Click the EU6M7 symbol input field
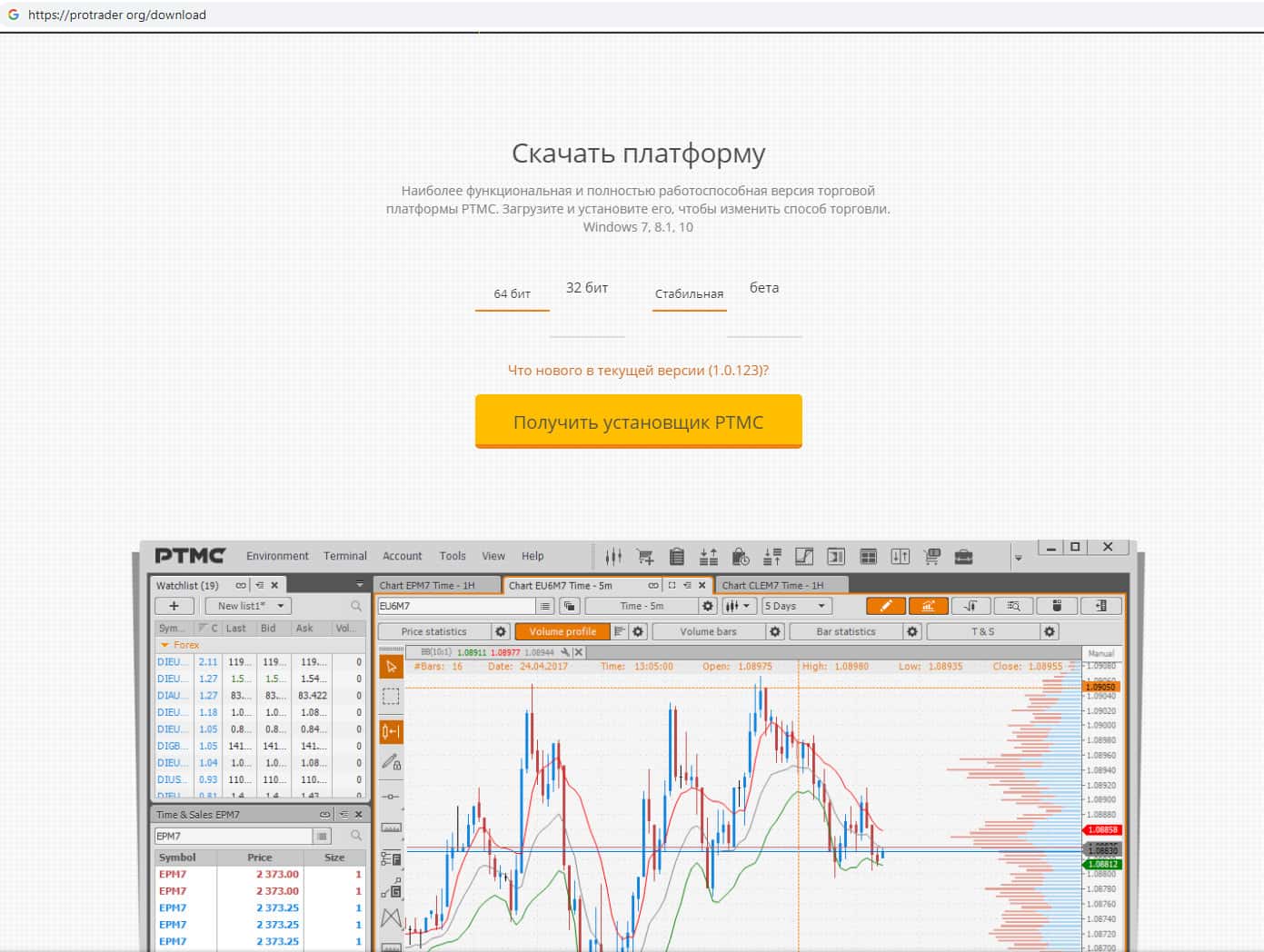Screen dimensions: 1264x952 [456, 606]
